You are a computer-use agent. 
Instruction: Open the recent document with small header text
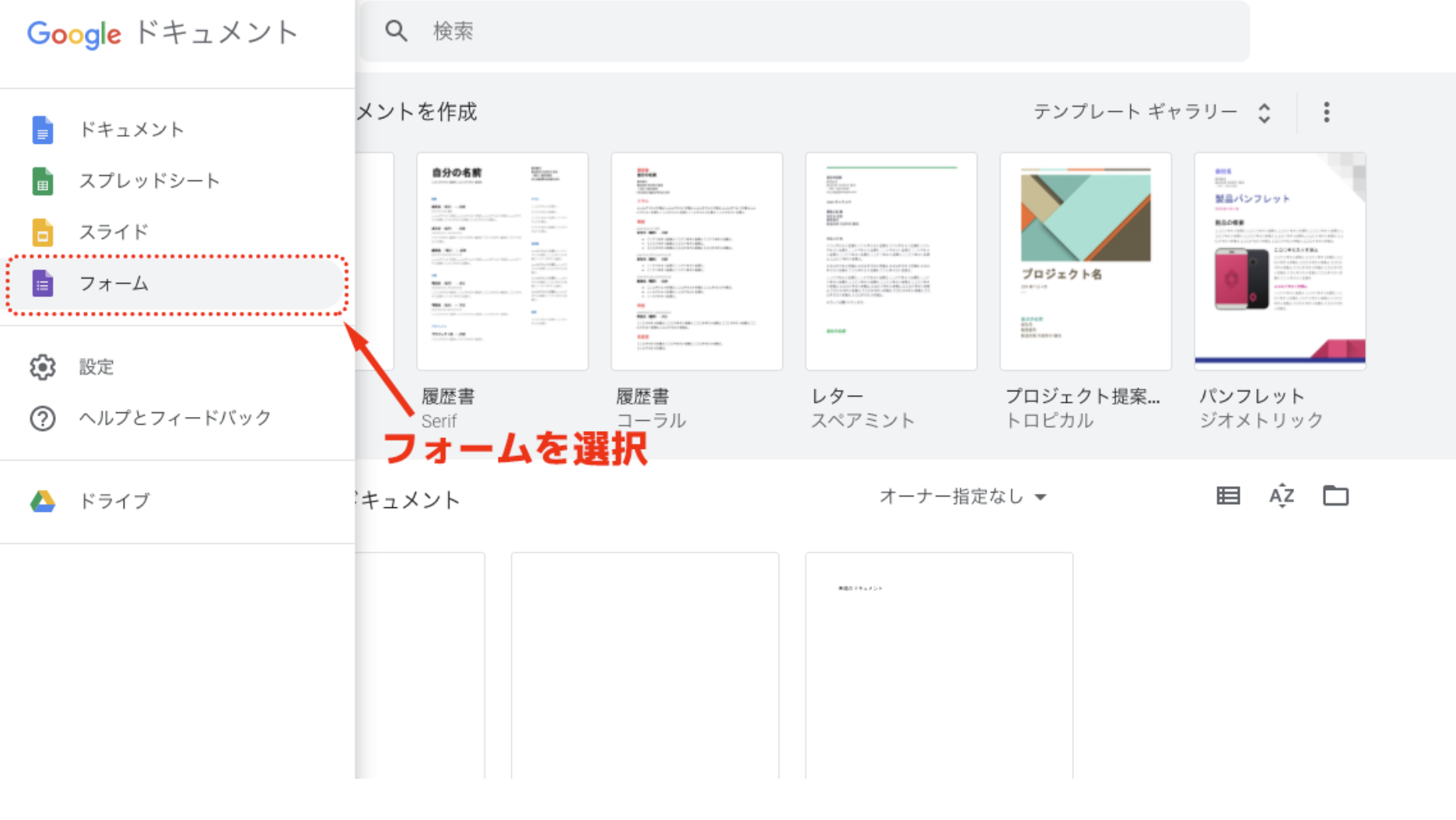click(x=940, y=666)
